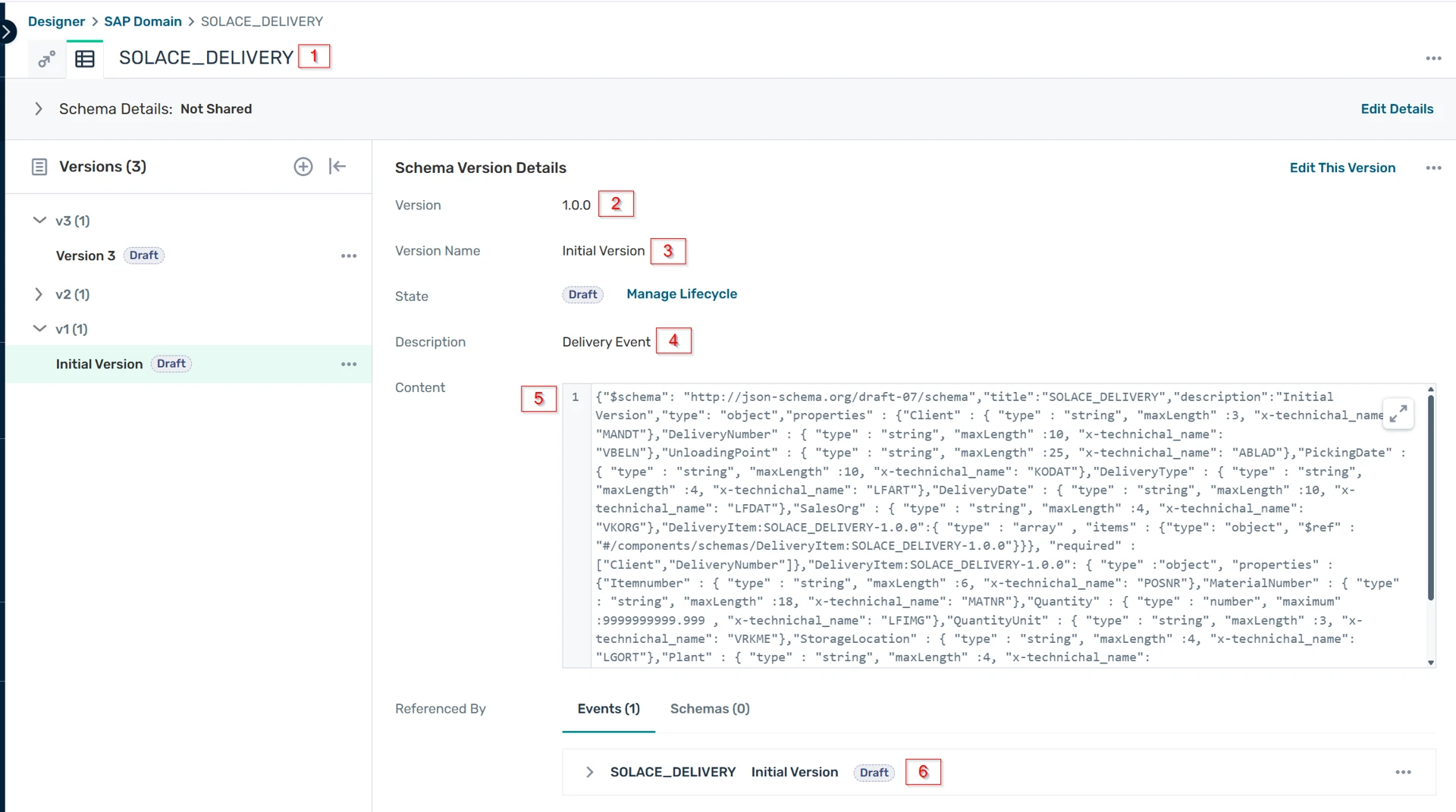
Task: Click the Draft state badge
Action: point(582,295)
